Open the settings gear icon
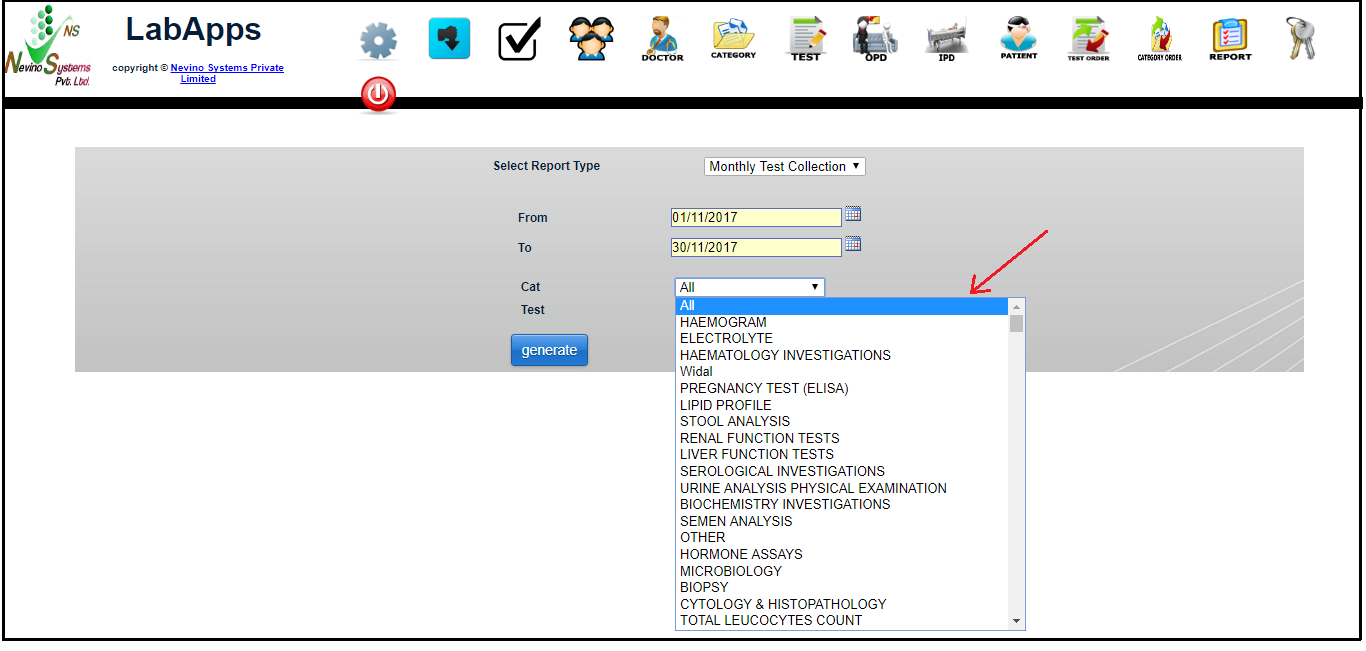The width and height of the screenshot is (1366, 651). click(378, 41)
